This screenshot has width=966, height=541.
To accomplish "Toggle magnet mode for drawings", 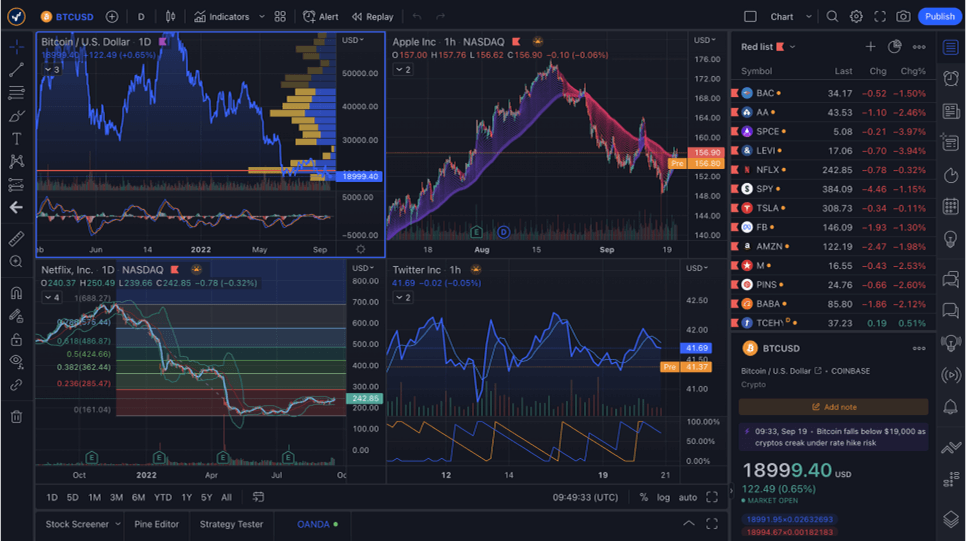I will pyautogui.click(x=17, y=293).
